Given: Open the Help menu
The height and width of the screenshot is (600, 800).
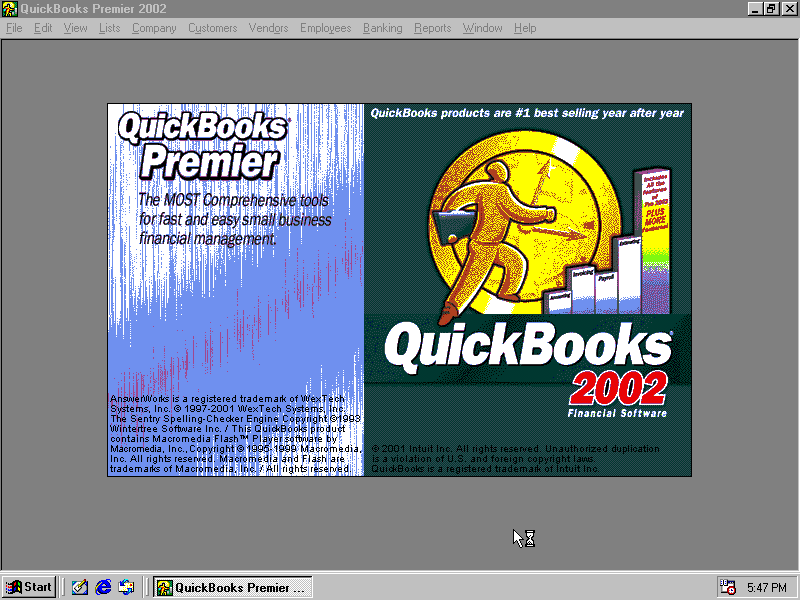Looking at the screenshot, I should (x=525, y=28).
